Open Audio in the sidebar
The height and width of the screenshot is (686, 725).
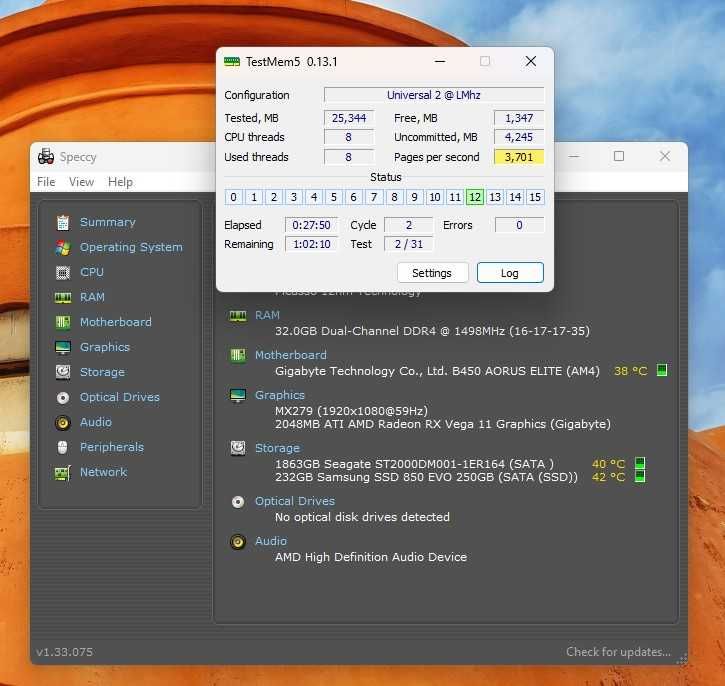click(x=96, y=422)
